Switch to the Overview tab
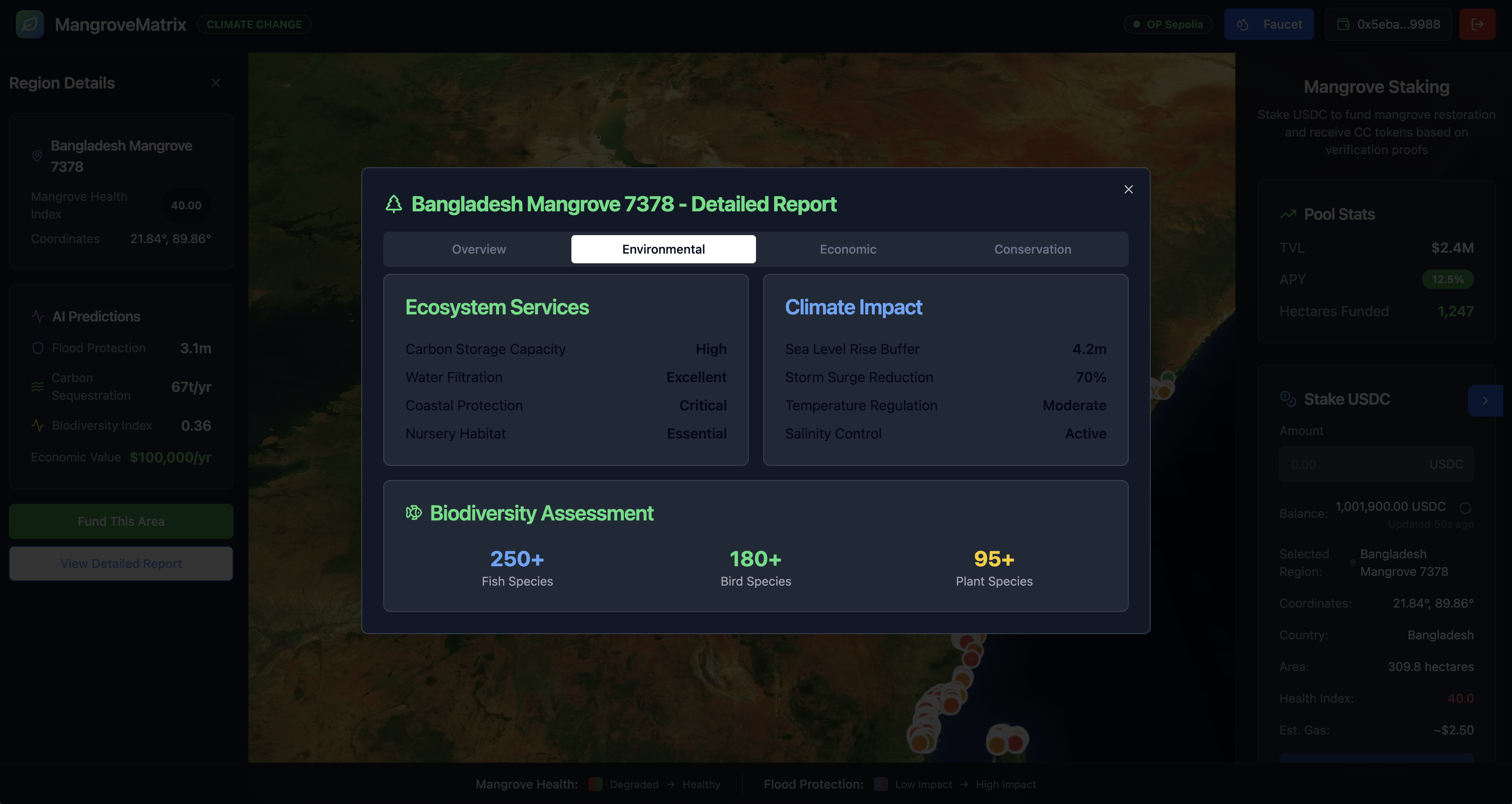Screen dimensions: 1512x804 (478, 249)
